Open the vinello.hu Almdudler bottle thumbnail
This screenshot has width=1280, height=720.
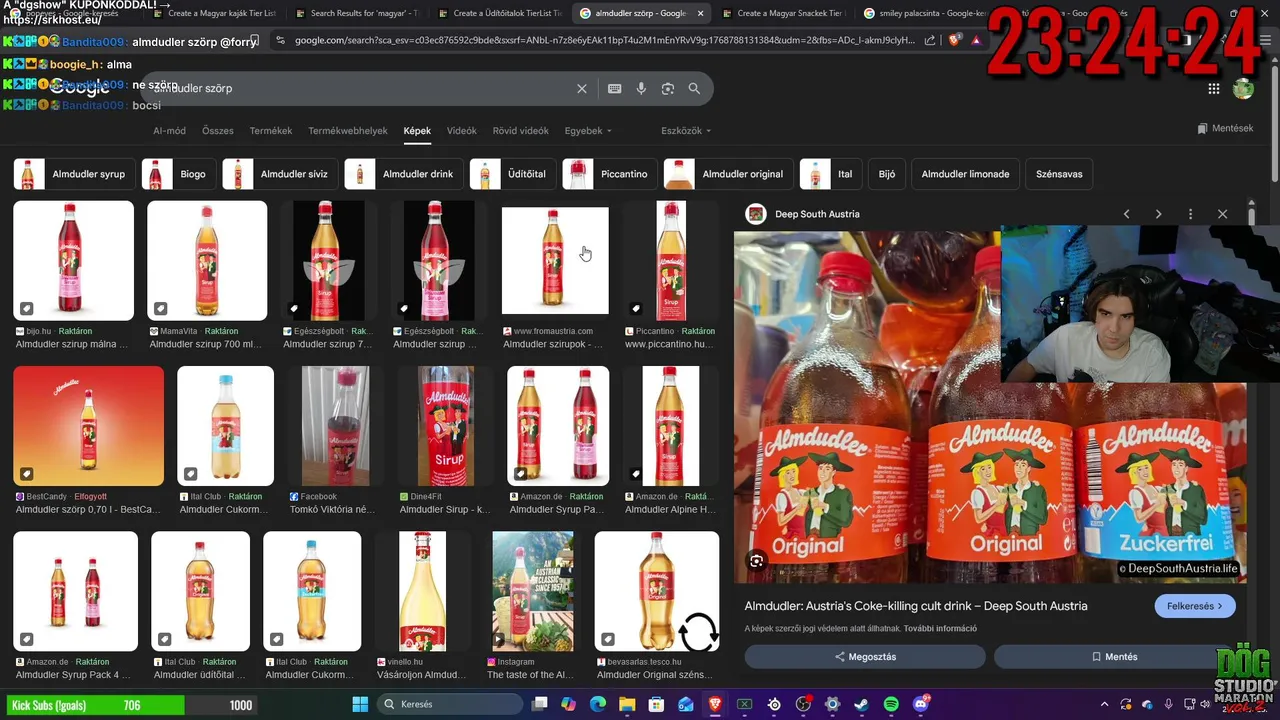[x=423, y=591]
